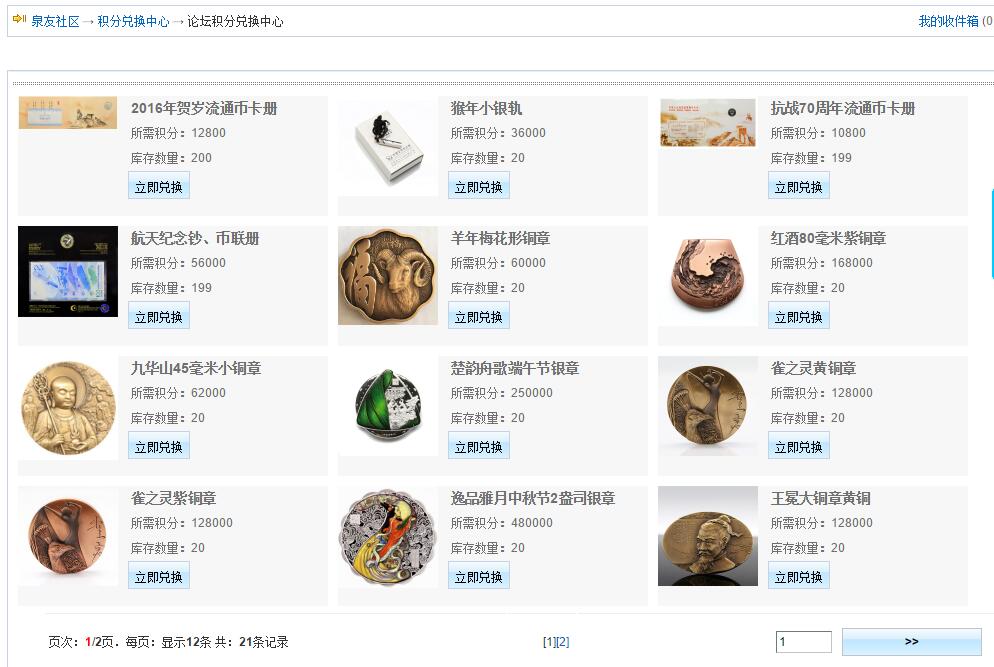Open the 雀之灵紫铜章 copper medal image

(x=68, y=537)
